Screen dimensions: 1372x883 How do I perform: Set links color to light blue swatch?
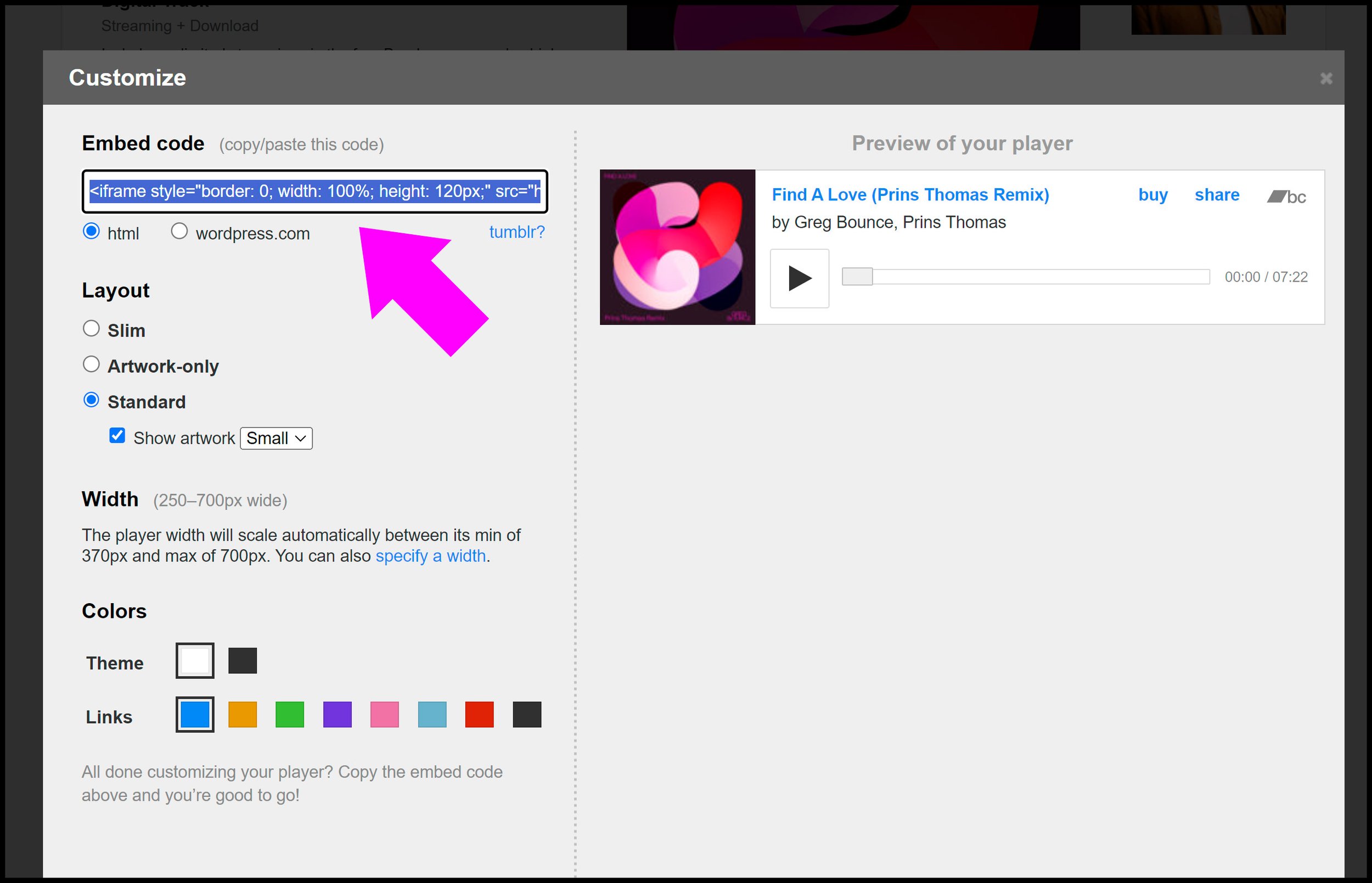click(x=432, y=715)
